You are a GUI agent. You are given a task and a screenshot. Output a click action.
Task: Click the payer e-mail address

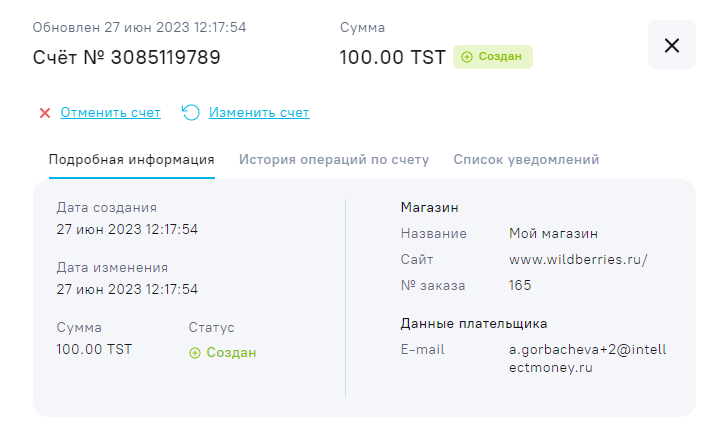tap(586, 359)
